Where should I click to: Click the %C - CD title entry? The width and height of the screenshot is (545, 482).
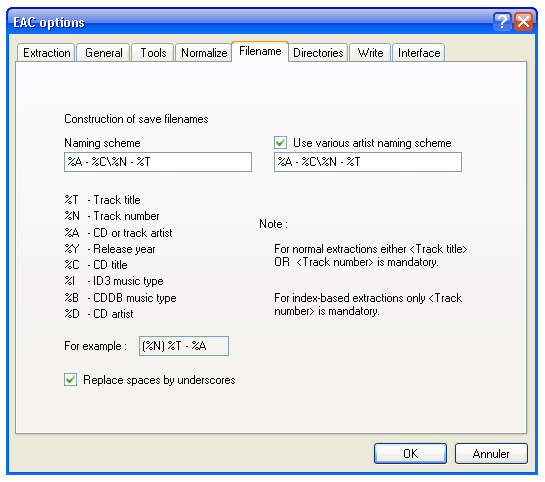96,265
